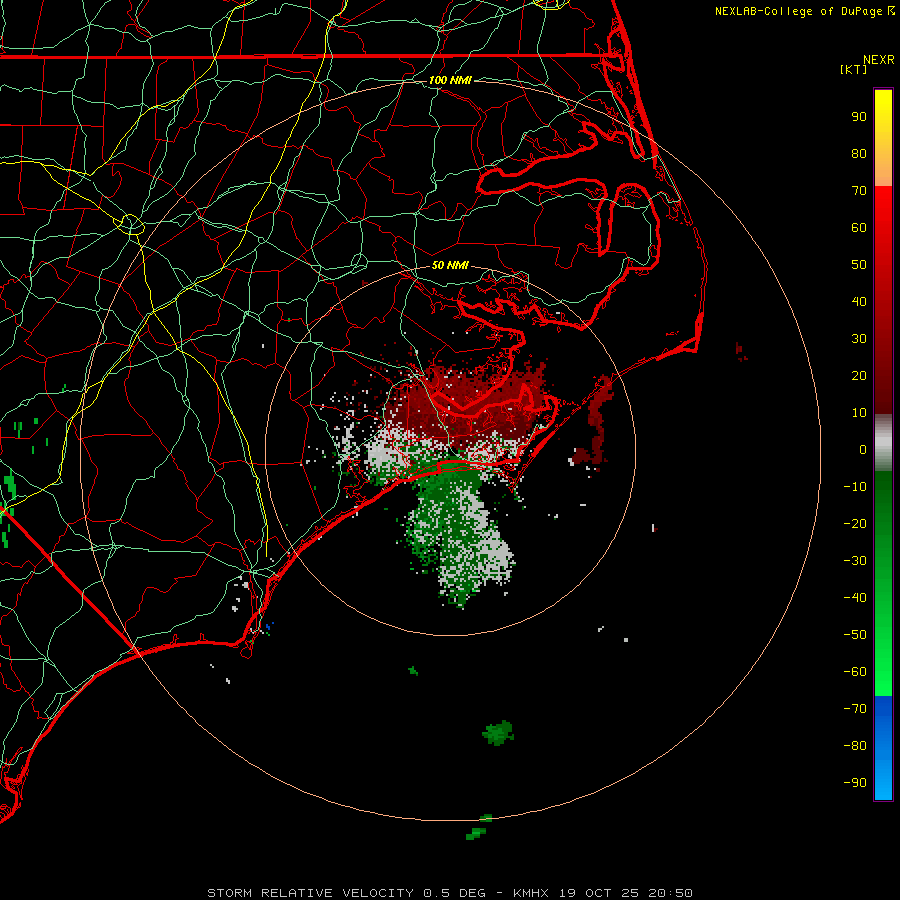Click the blue bottom segment of color bar
The width and height of the screenshot is (900, 900).
tap(883, 748)
